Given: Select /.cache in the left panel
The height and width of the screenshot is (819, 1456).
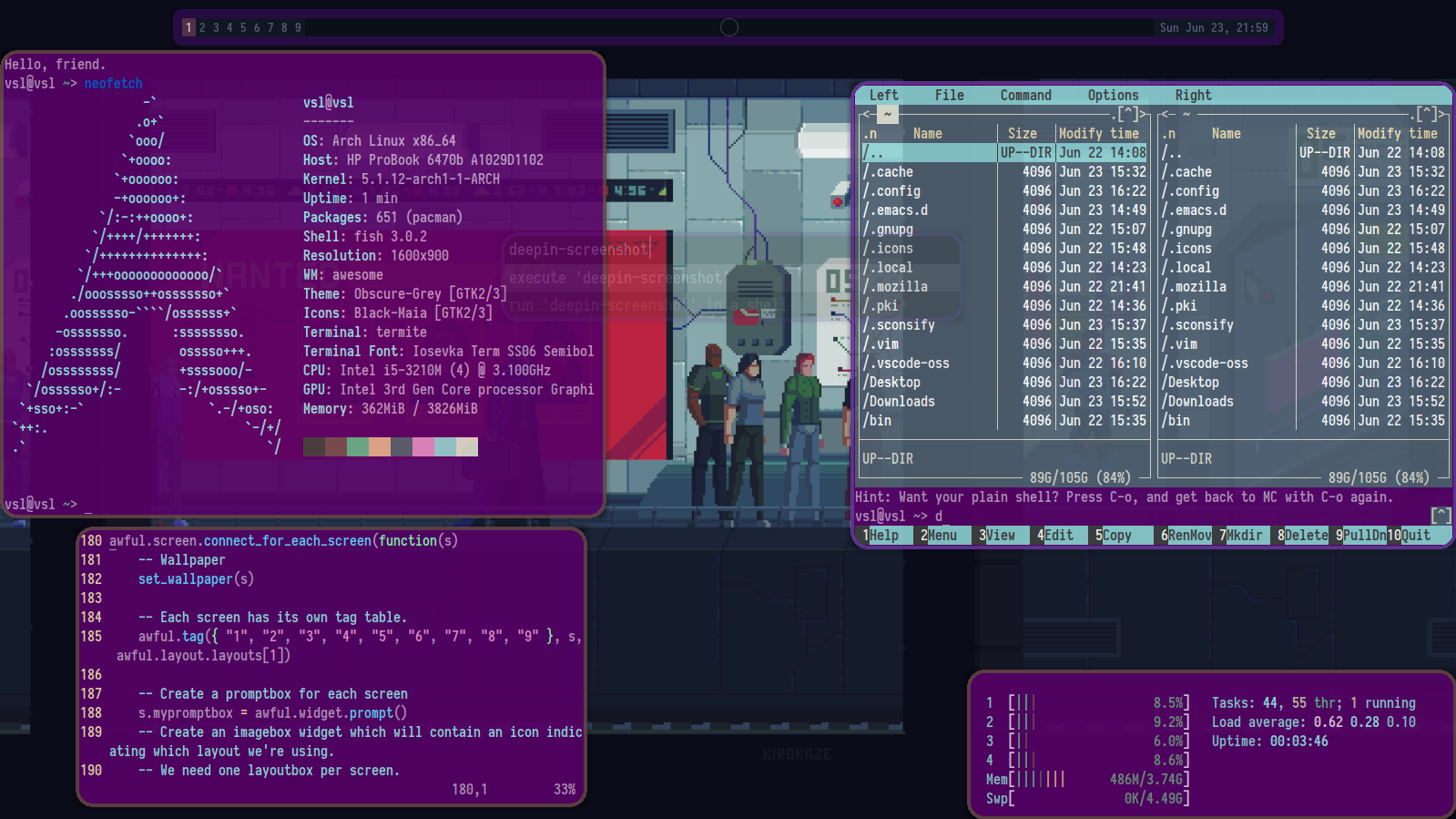Looking at the screenshot, I should 1004,171.
